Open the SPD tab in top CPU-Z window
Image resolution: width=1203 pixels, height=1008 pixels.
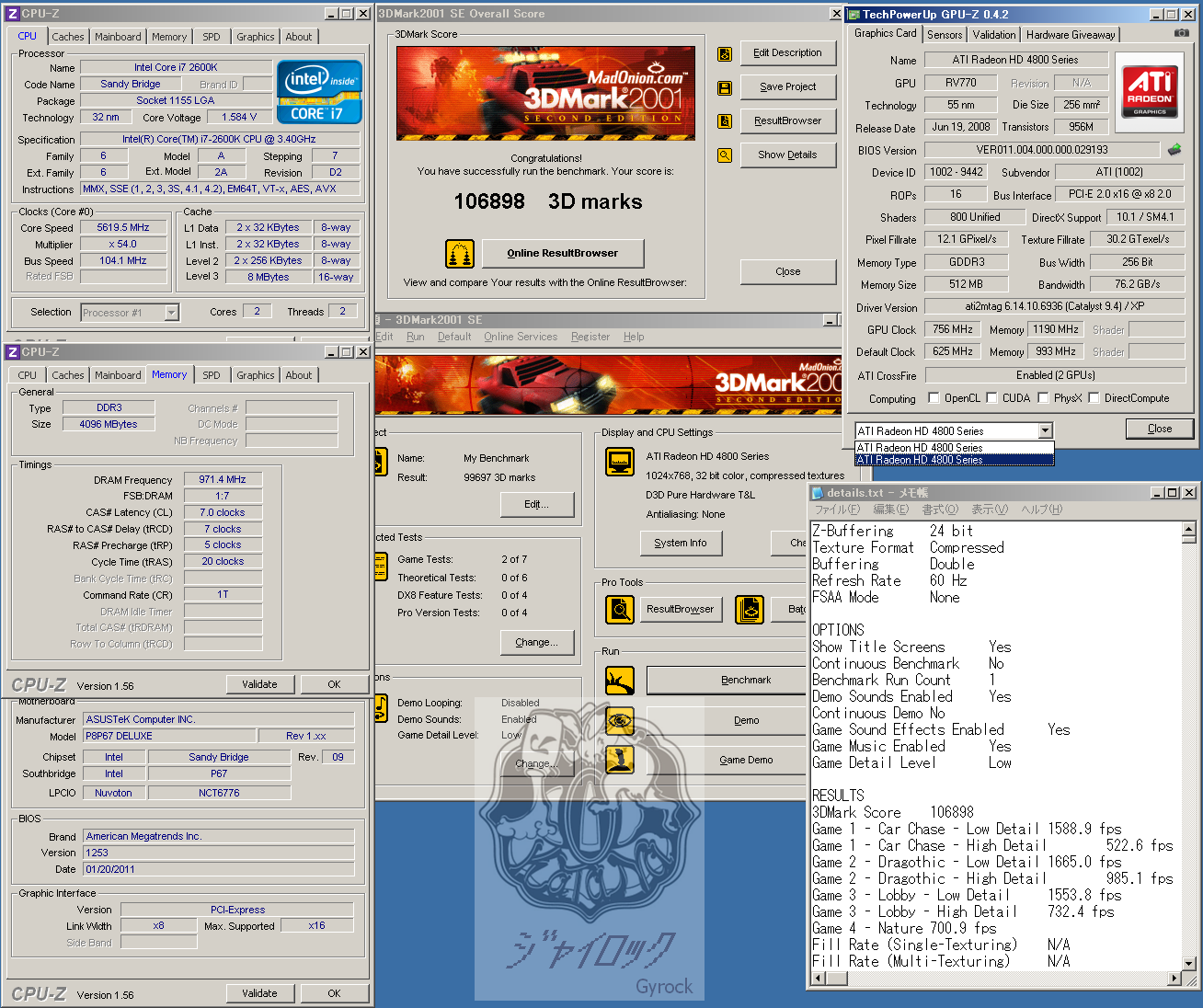(212, 37)
